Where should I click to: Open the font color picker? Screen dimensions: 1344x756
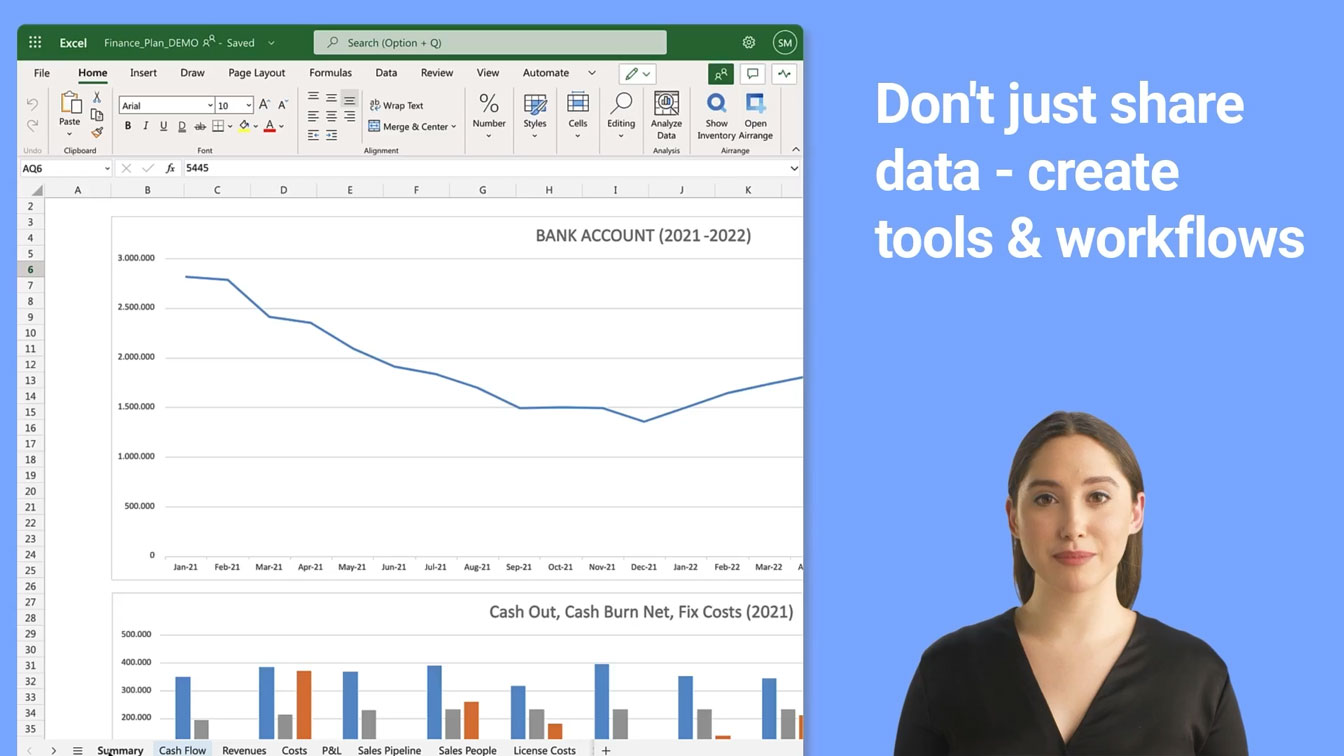(270, 126)
